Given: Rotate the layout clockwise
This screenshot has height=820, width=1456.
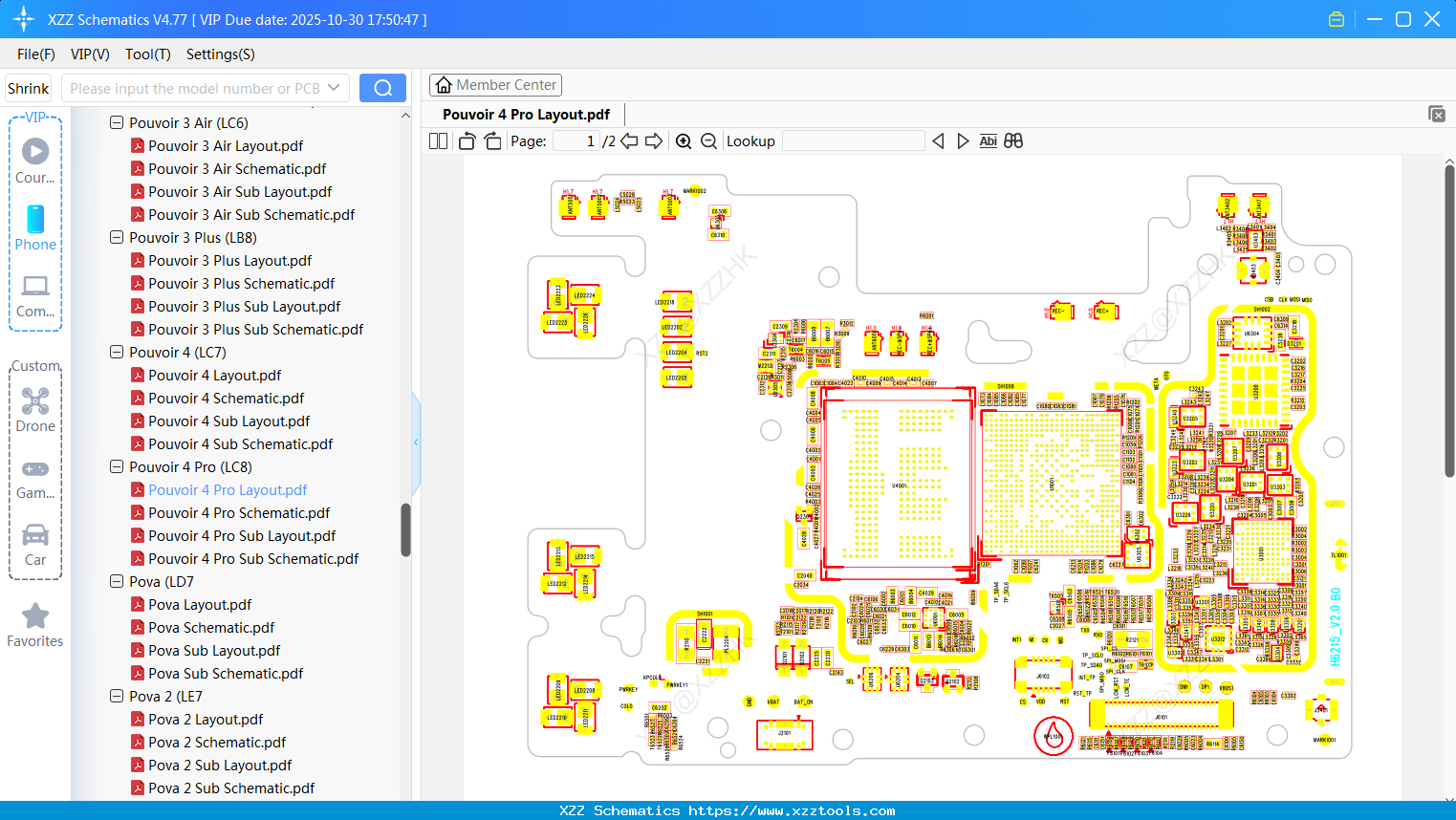Looking at the screenshot, I should pos(491,140).
